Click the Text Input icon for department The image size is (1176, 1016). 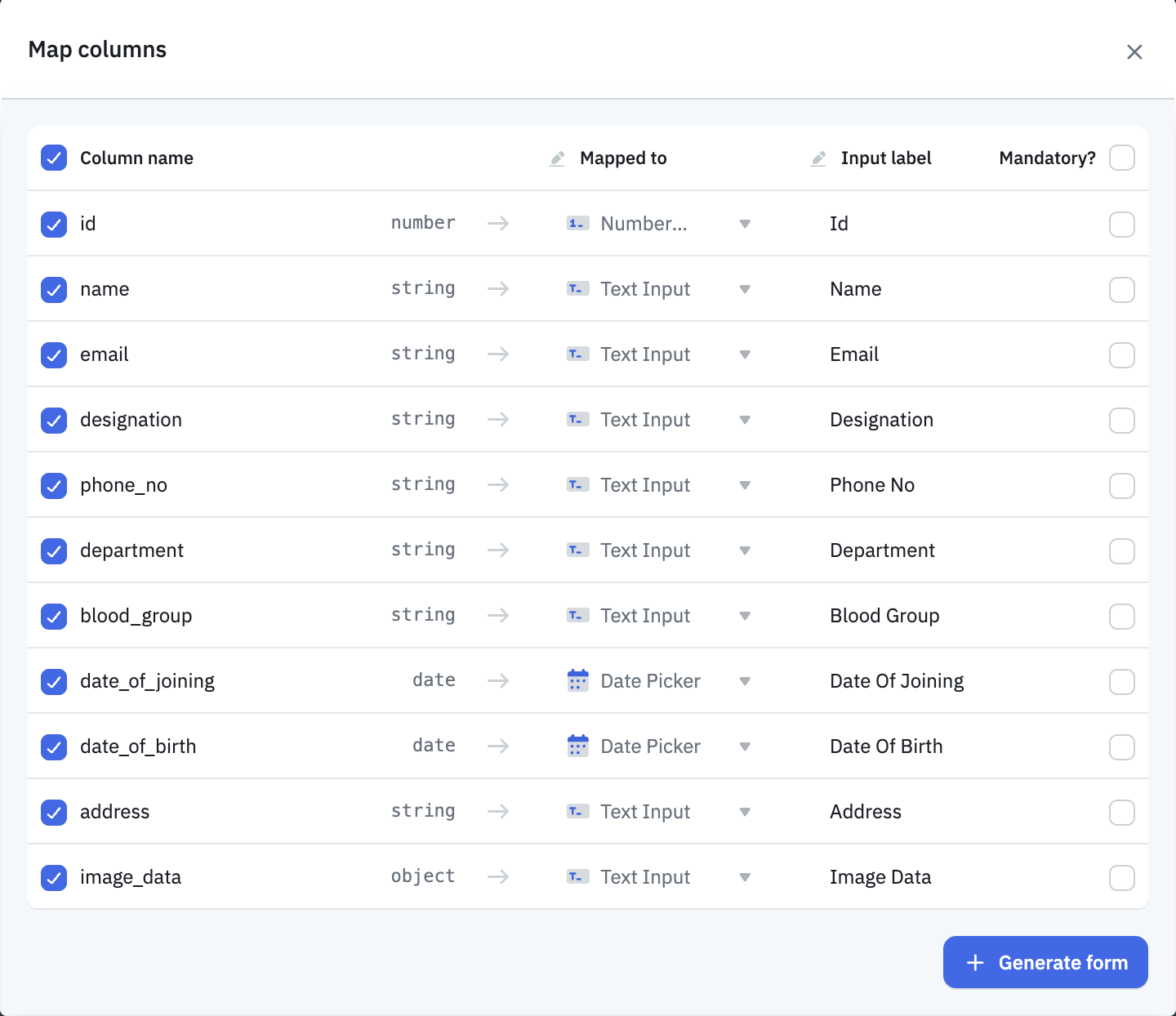[577, 550]
